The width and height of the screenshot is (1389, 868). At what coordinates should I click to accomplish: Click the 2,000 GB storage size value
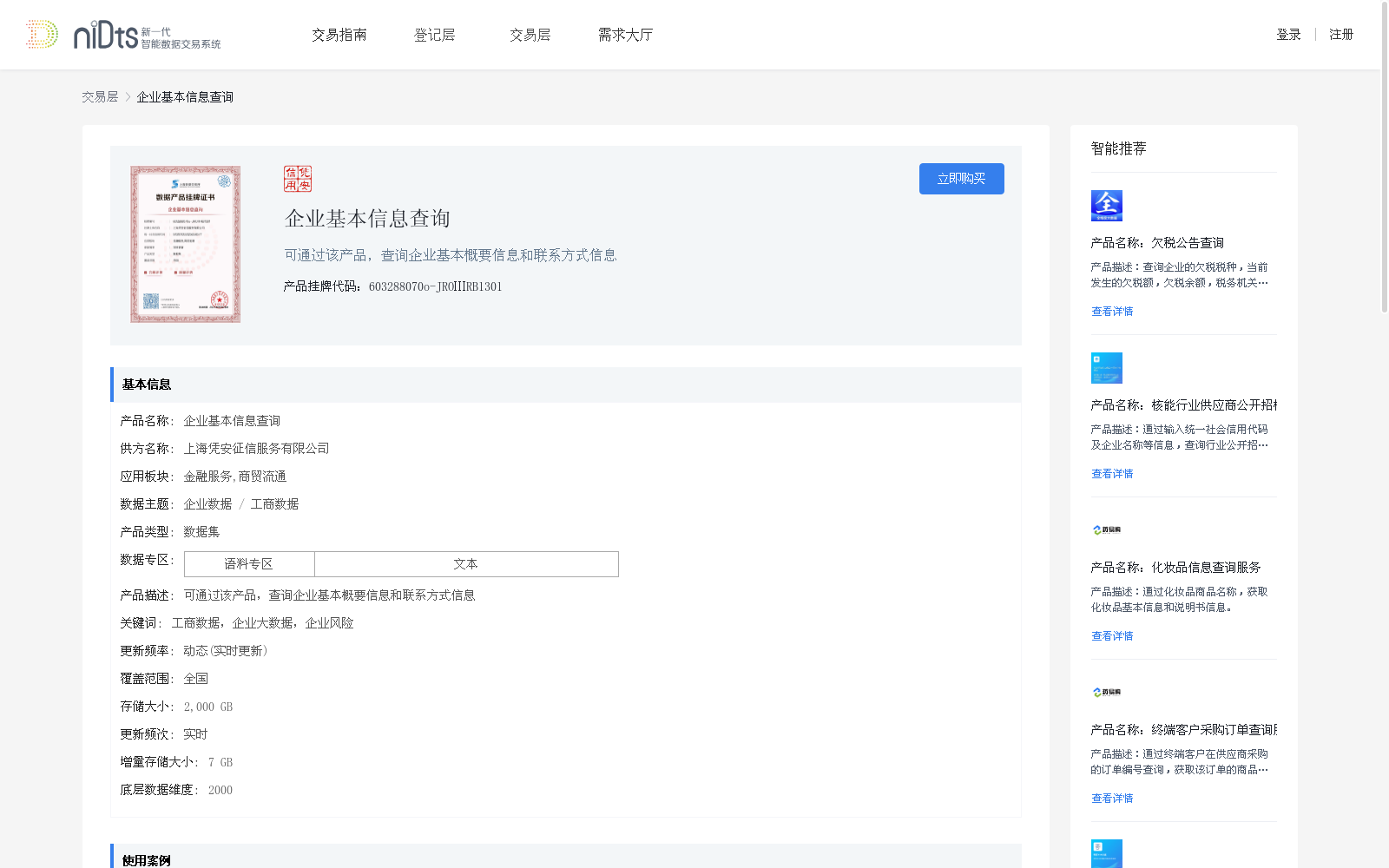point(208,707)
